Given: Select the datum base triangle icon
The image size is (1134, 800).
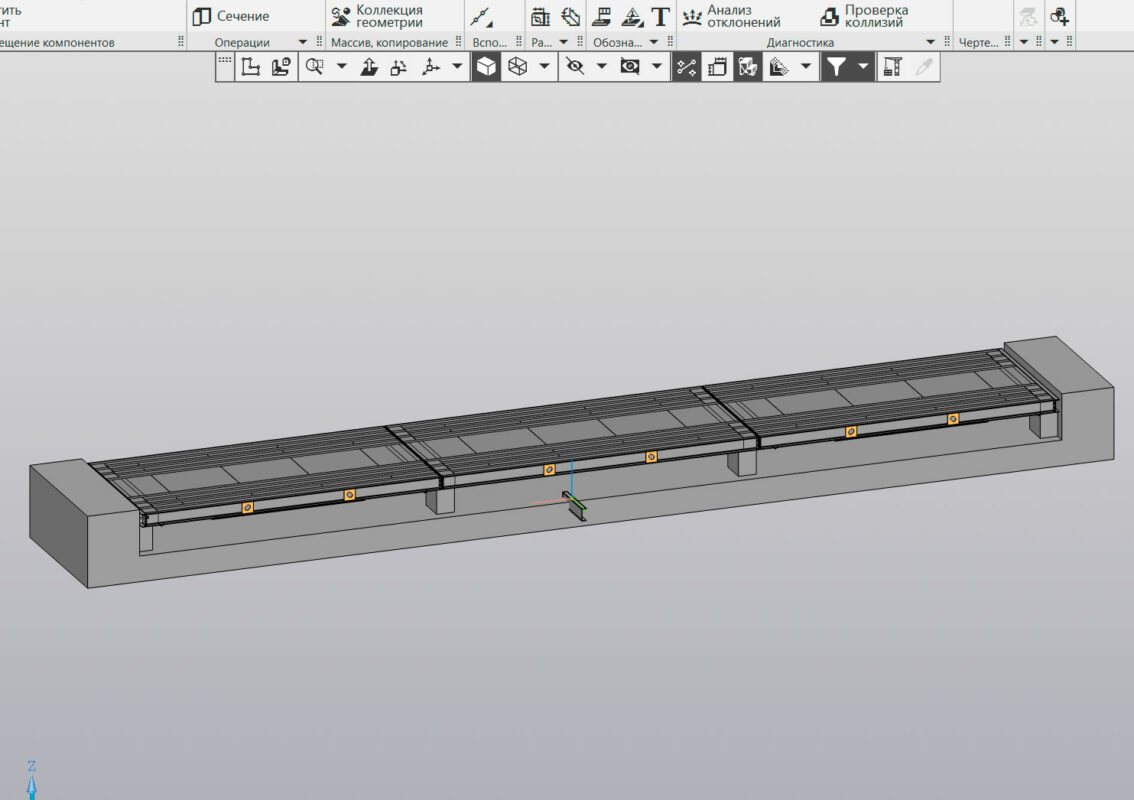Looking at the screenshot, I should [632, 17].
